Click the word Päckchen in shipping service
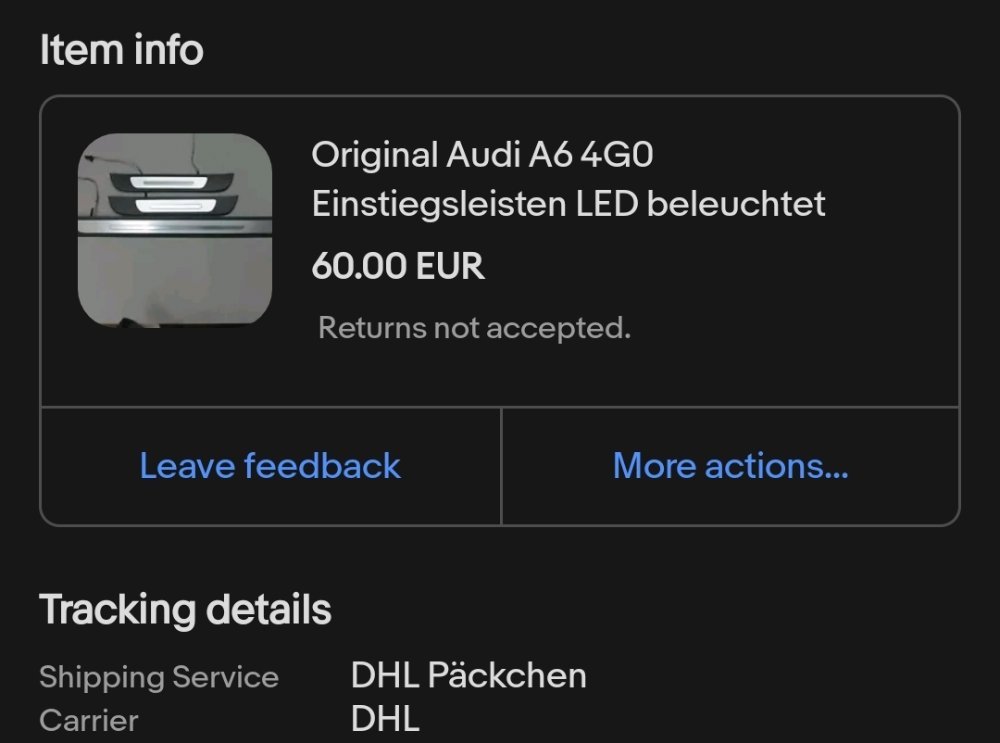 tap(507, 675)
